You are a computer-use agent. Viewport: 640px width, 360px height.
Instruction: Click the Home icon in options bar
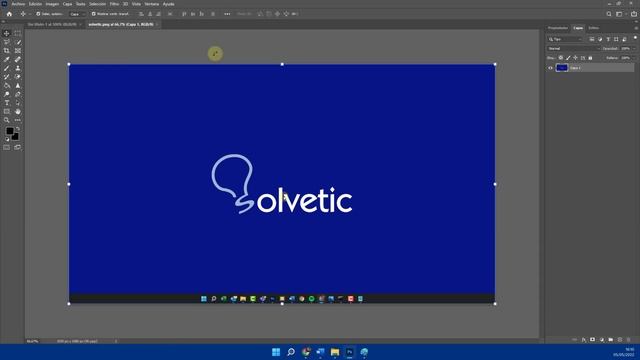pyautogui.click(x=9, y=14)
